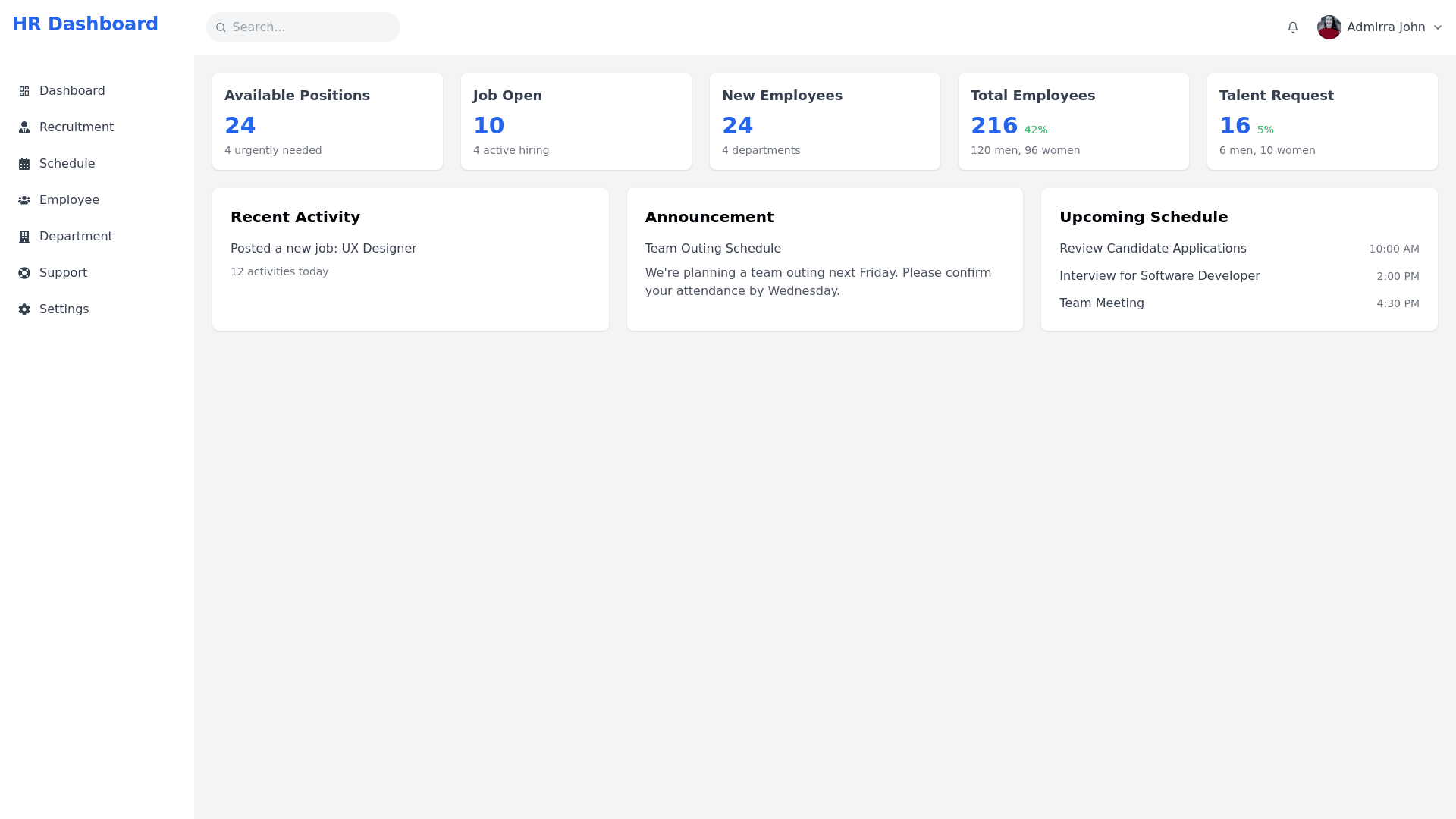Click the Settings gear icon
The image size is (1456, 819).
tap(24, 309)
